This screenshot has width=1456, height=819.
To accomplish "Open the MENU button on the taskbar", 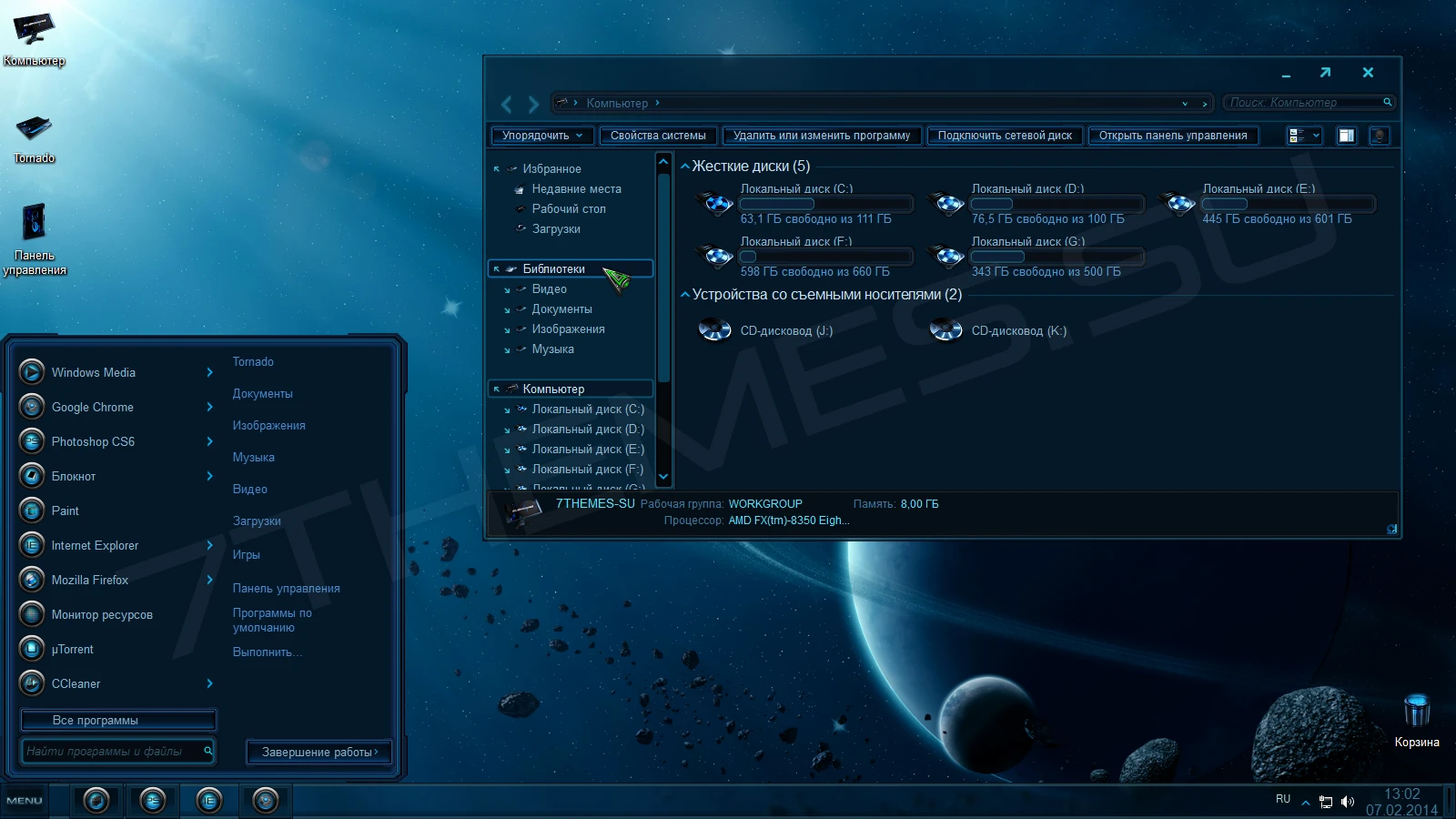I will tap(23, 801).
